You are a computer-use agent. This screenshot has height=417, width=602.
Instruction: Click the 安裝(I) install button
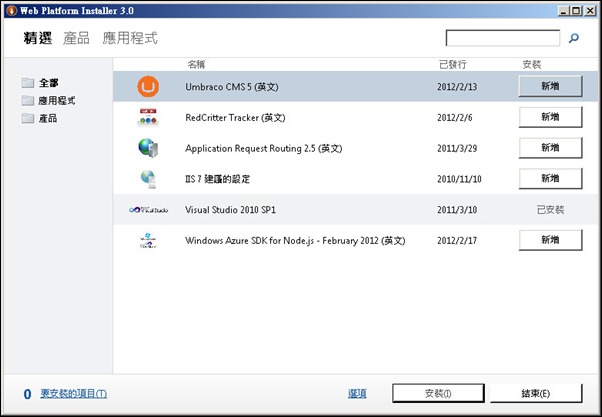[438, 393]
